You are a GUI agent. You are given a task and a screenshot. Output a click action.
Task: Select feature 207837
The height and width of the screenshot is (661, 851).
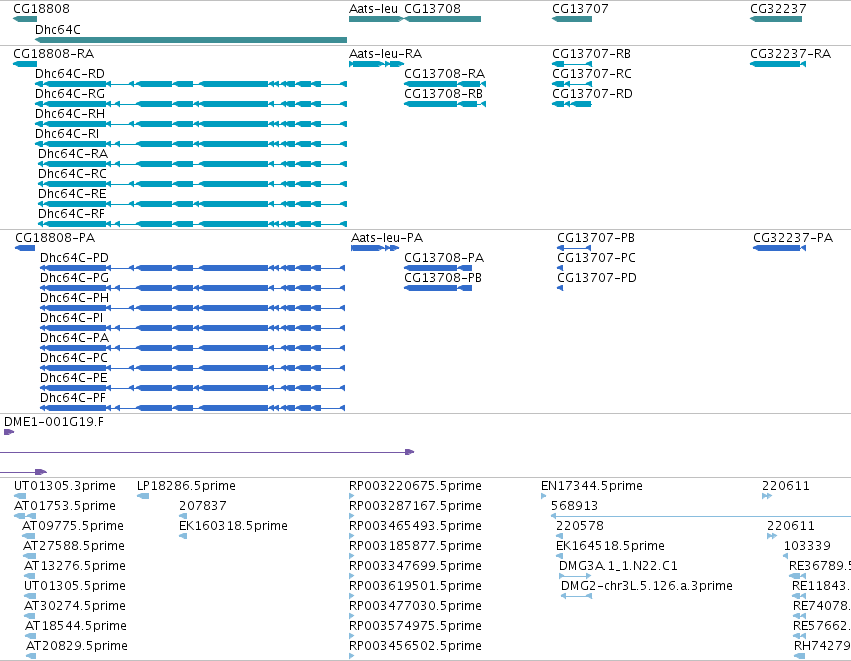coord(202,506)
